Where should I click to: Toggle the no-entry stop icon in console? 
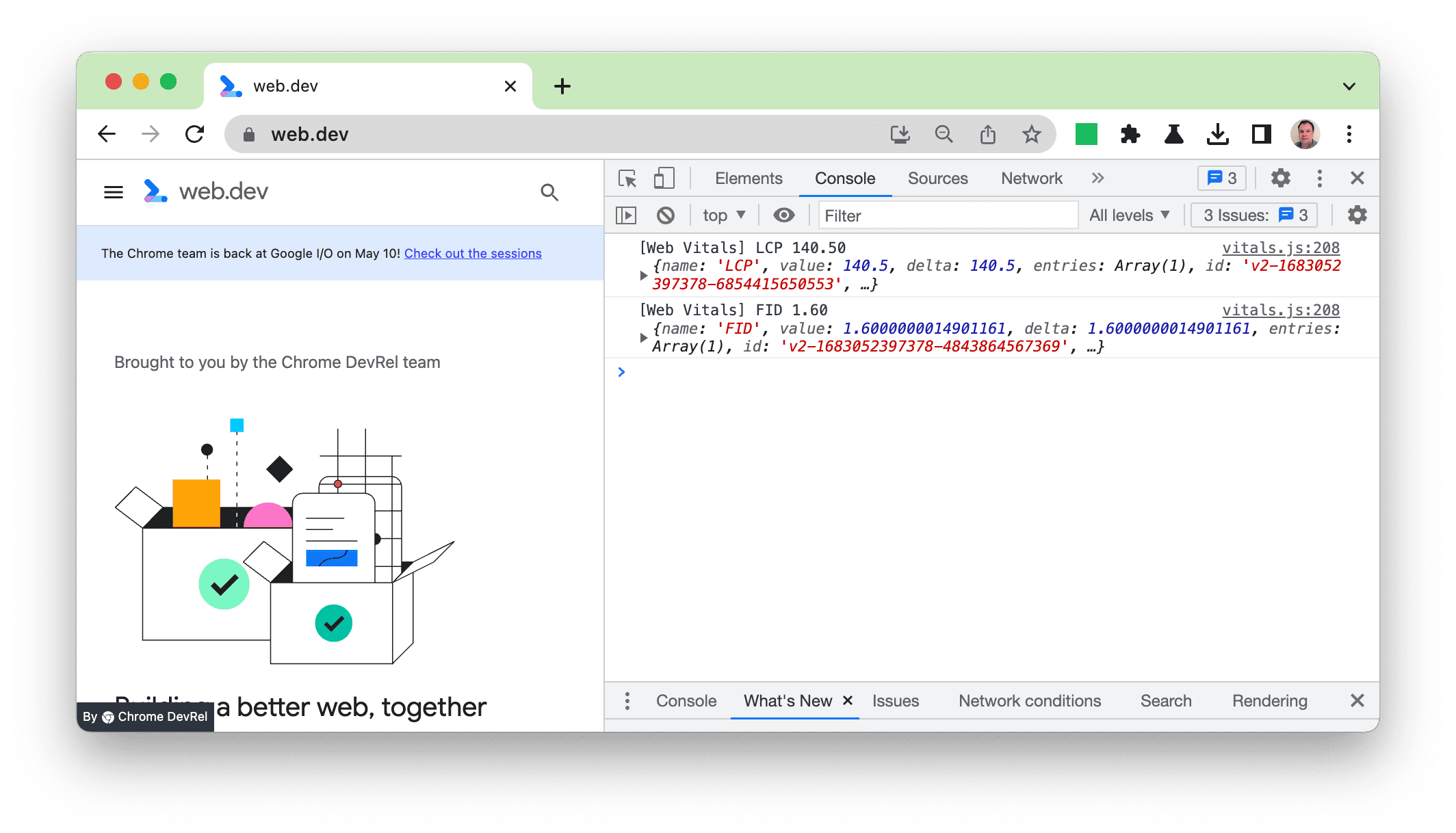pos(665,215)
